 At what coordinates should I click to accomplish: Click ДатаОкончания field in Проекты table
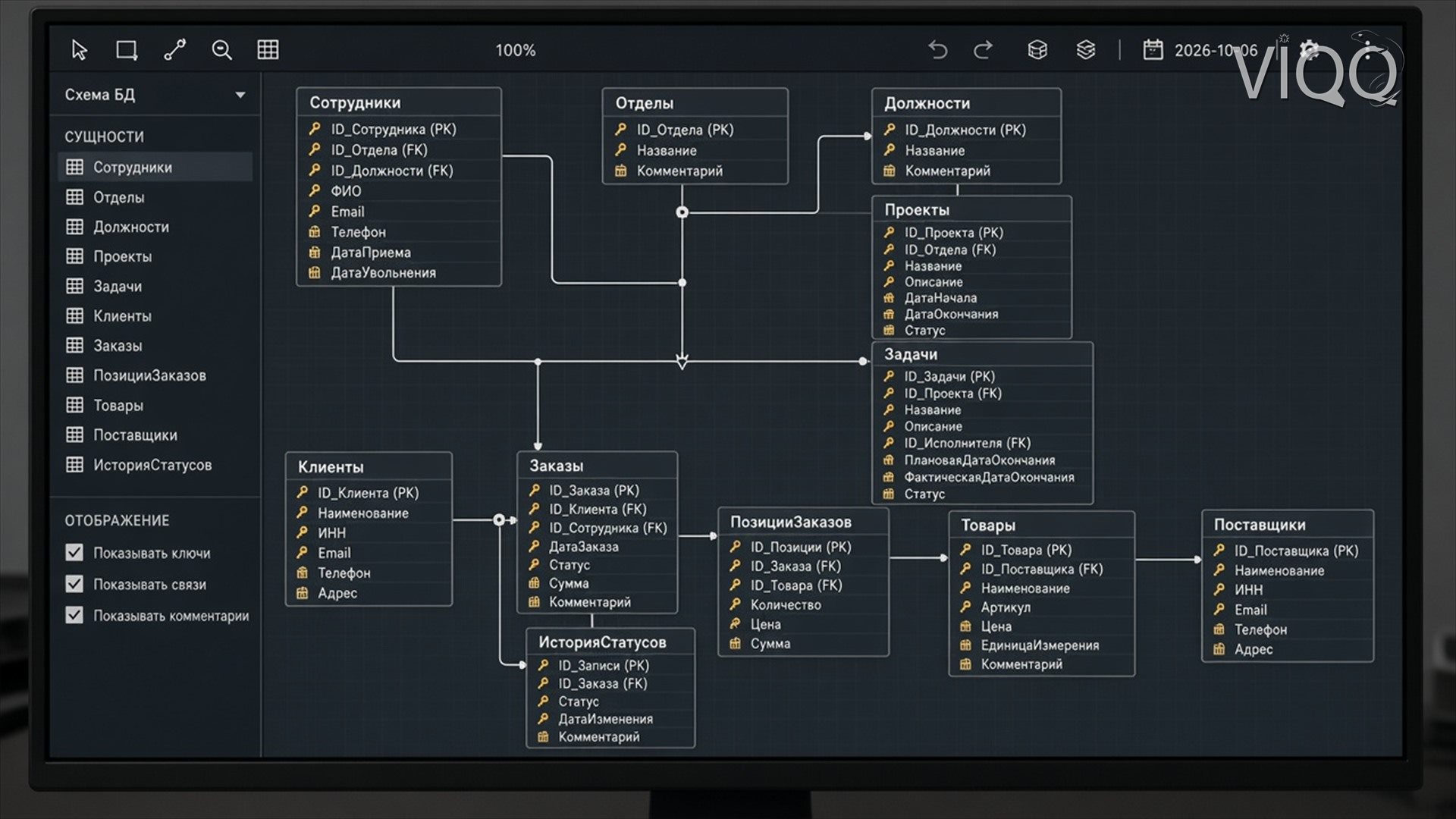pyautogui.click(x=971, y=314)
